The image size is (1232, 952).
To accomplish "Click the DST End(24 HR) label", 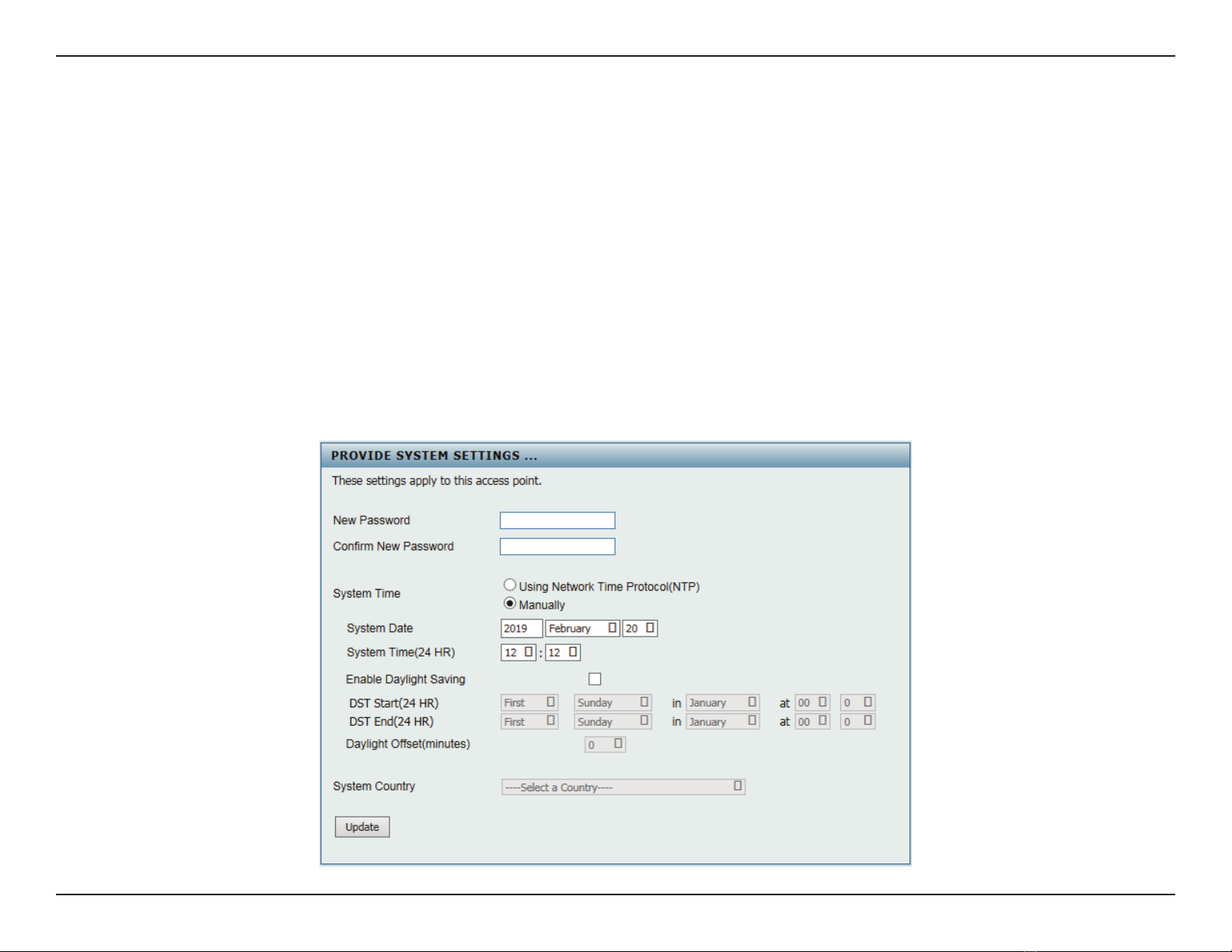I will pos(392,722).
